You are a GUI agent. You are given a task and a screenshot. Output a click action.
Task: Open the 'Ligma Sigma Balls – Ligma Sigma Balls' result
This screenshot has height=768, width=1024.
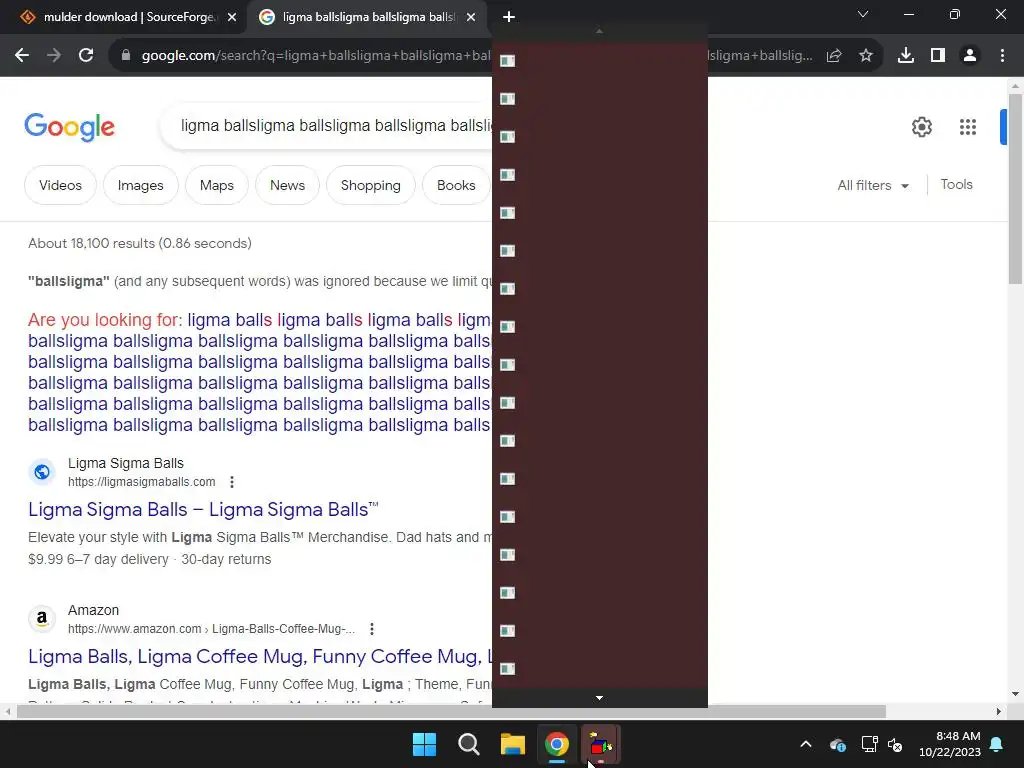203,509
